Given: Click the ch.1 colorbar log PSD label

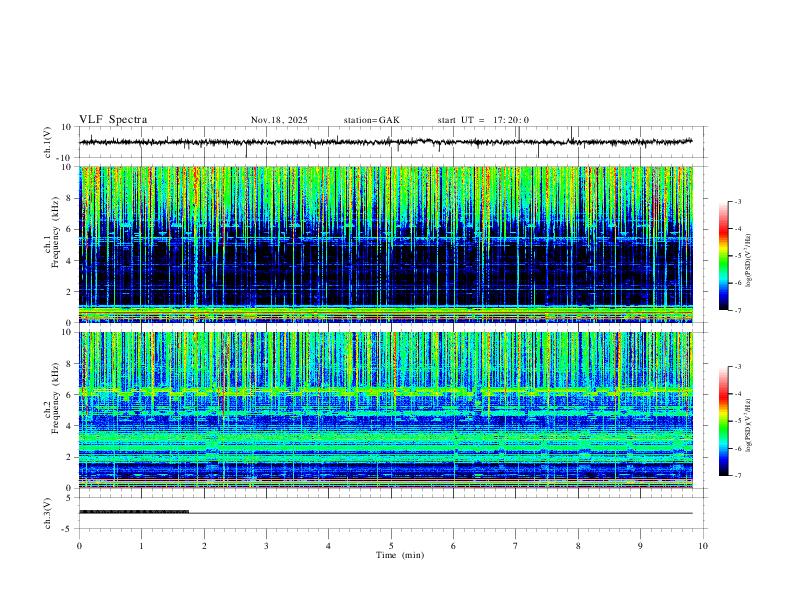Looking at the screenshot, I should (x=748, y=261).
